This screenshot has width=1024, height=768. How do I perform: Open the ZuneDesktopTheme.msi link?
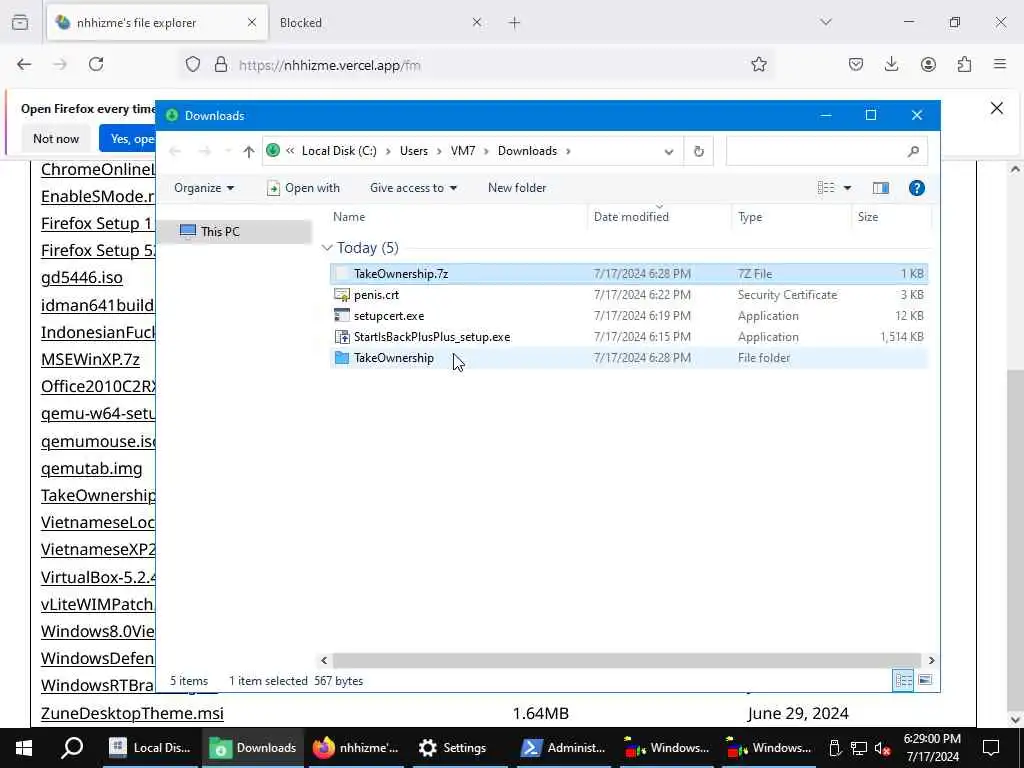pos(132,713)
